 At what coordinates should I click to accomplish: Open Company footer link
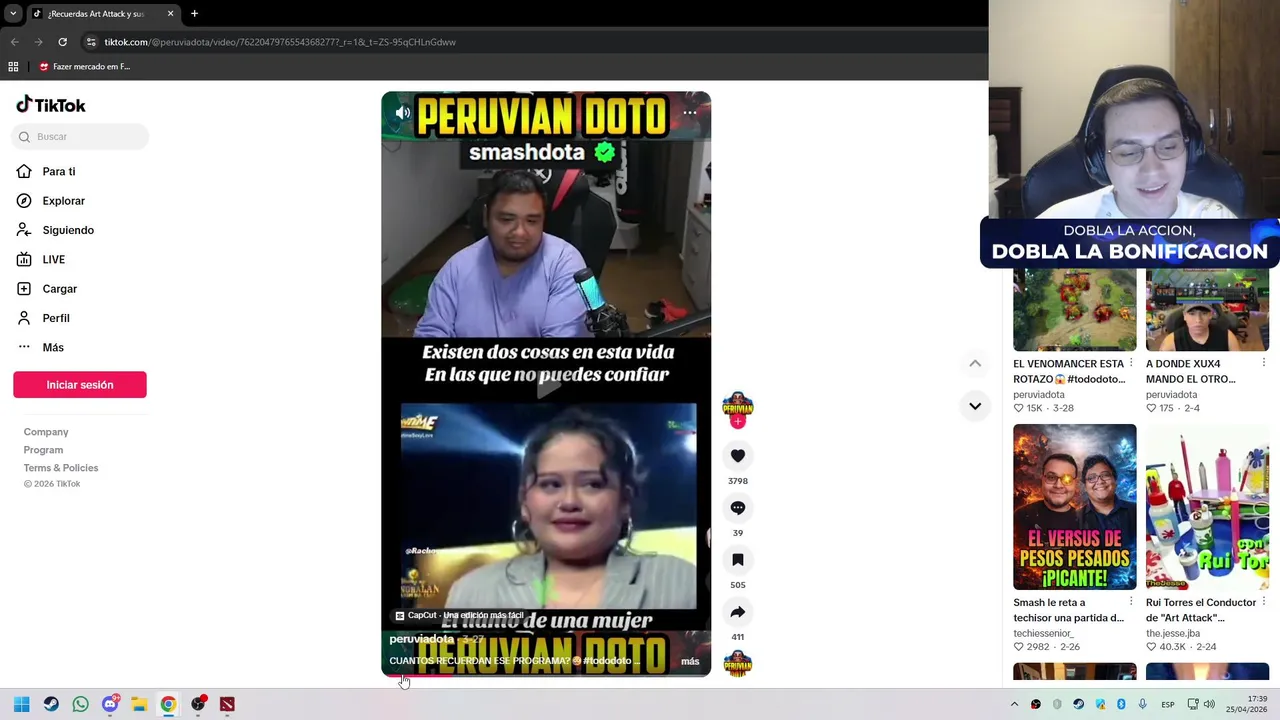[46, 432]
